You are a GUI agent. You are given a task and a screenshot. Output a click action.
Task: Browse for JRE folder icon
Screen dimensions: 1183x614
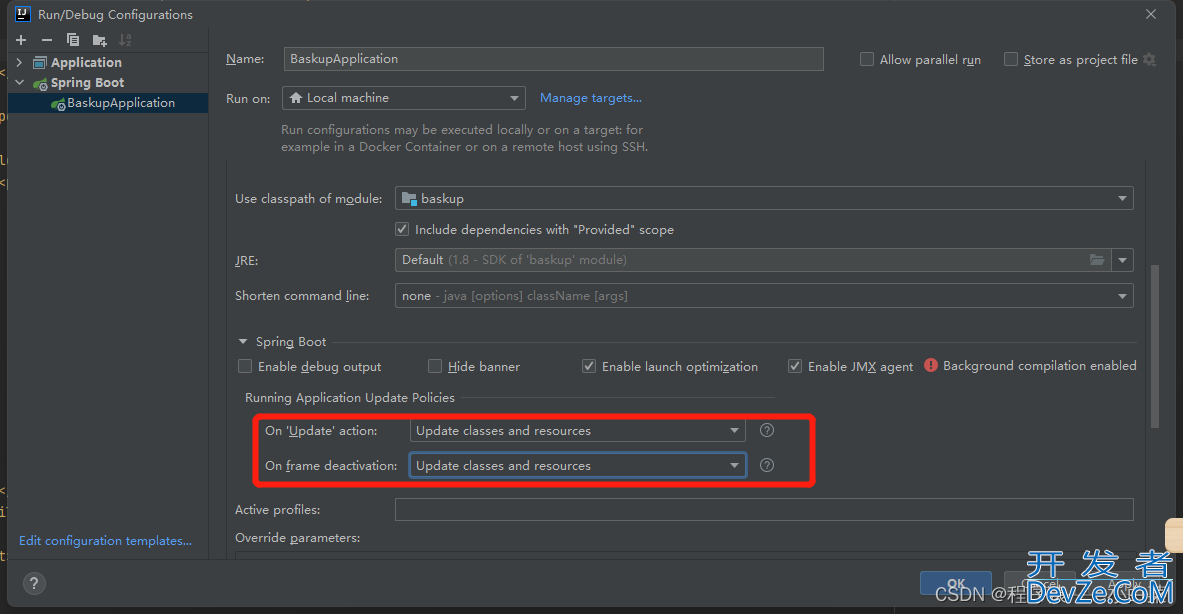point(1097,260)
